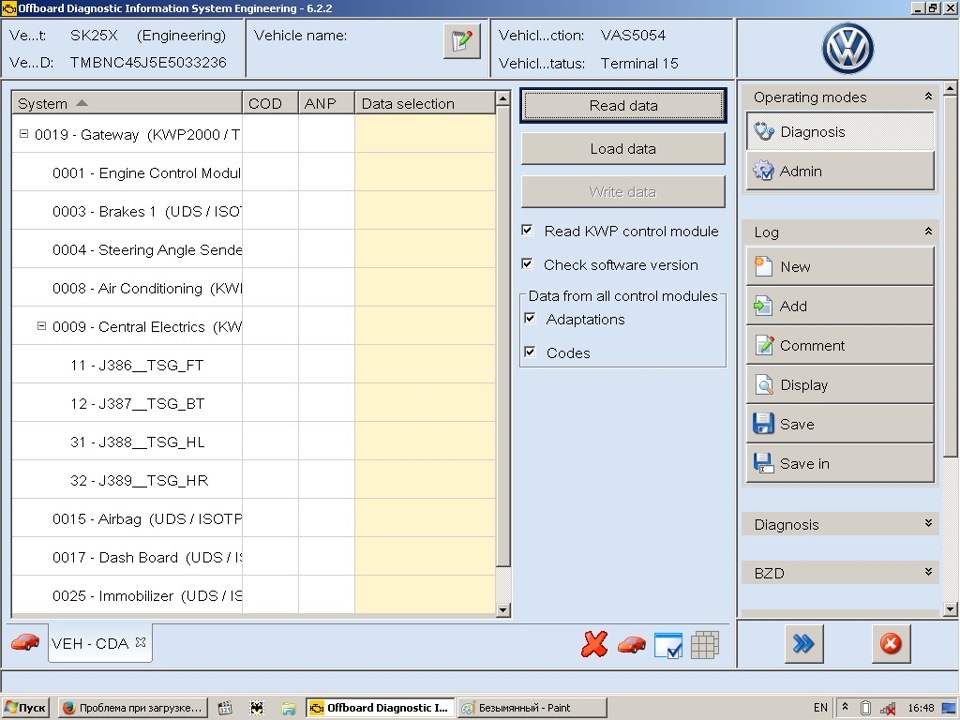Click the vehicle name edit notepad icon
Viewport: 960px width, 720px height.
[462, 42]
